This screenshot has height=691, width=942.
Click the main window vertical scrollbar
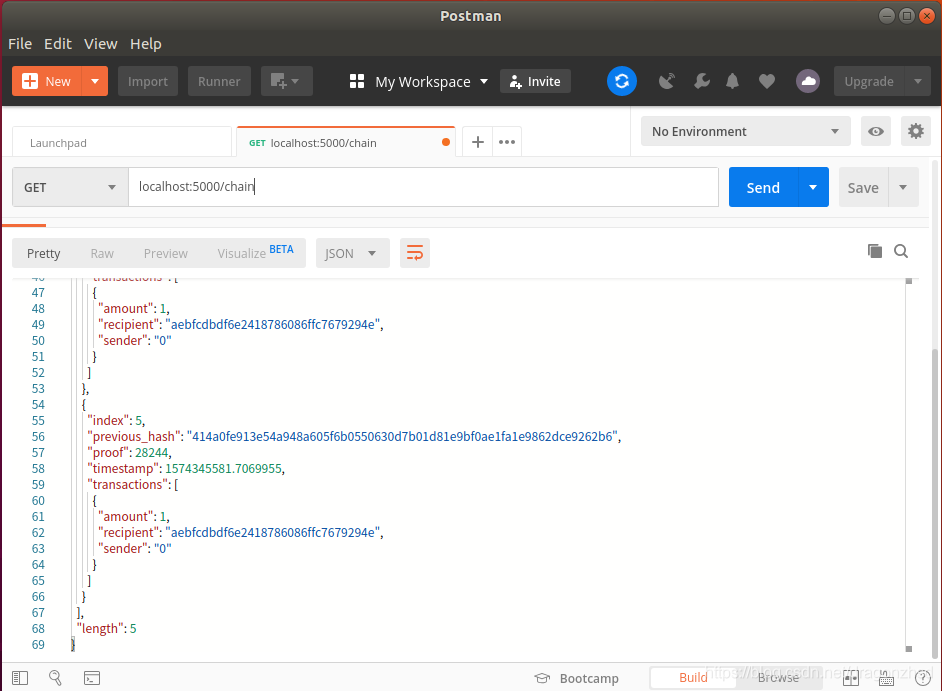pos(935,502)
